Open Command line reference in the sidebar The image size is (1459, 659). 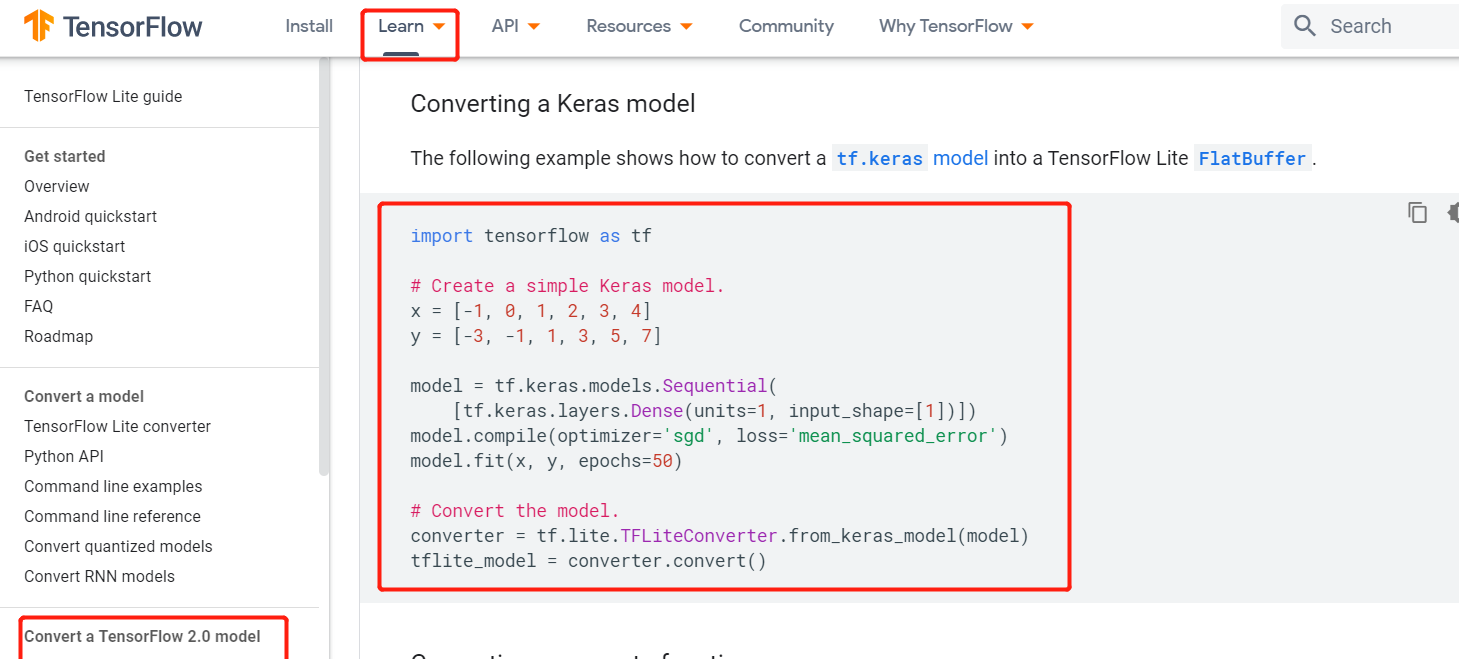[x=112, y=516]
